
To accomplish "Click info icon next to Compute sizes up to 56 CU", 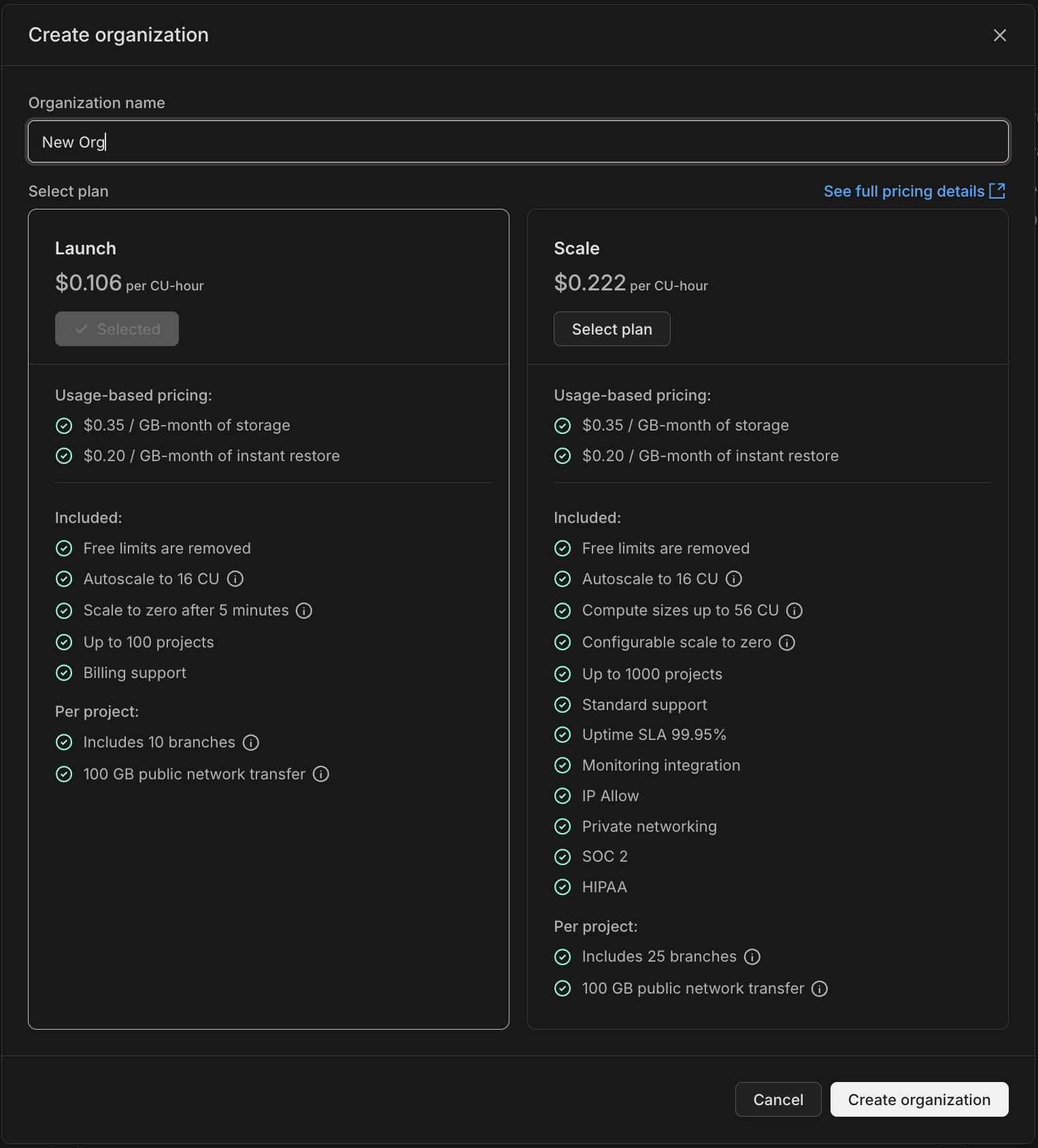I will pos(794,611).
